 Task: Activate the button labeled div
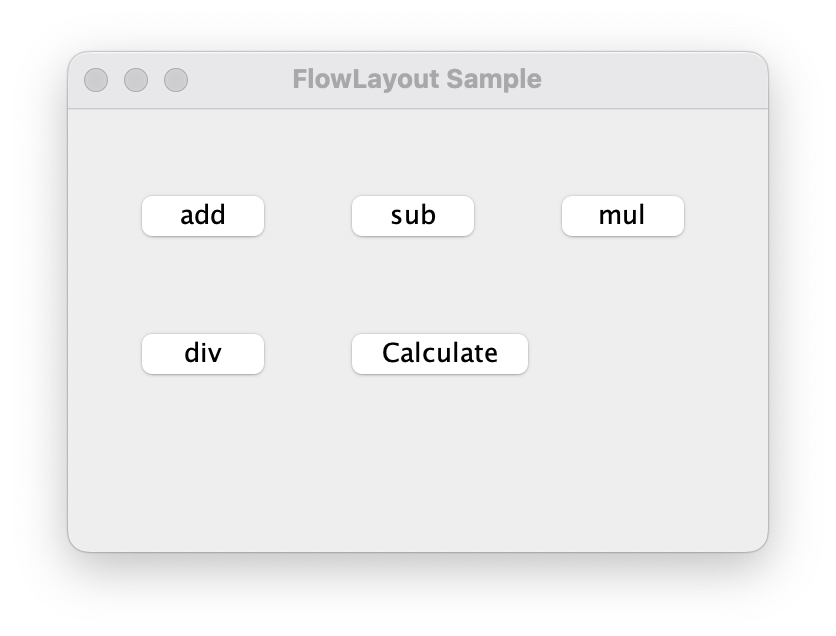[x=203, y=354]
